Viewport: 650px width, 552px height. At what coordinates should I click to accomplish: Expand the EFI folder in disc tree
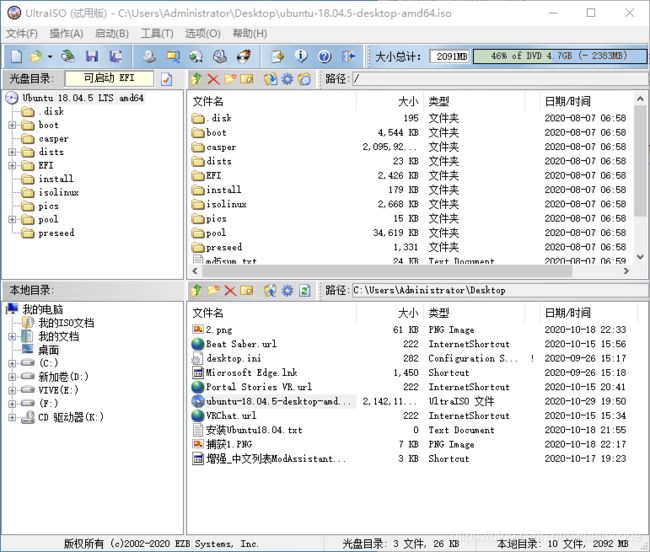click(12, 166)
